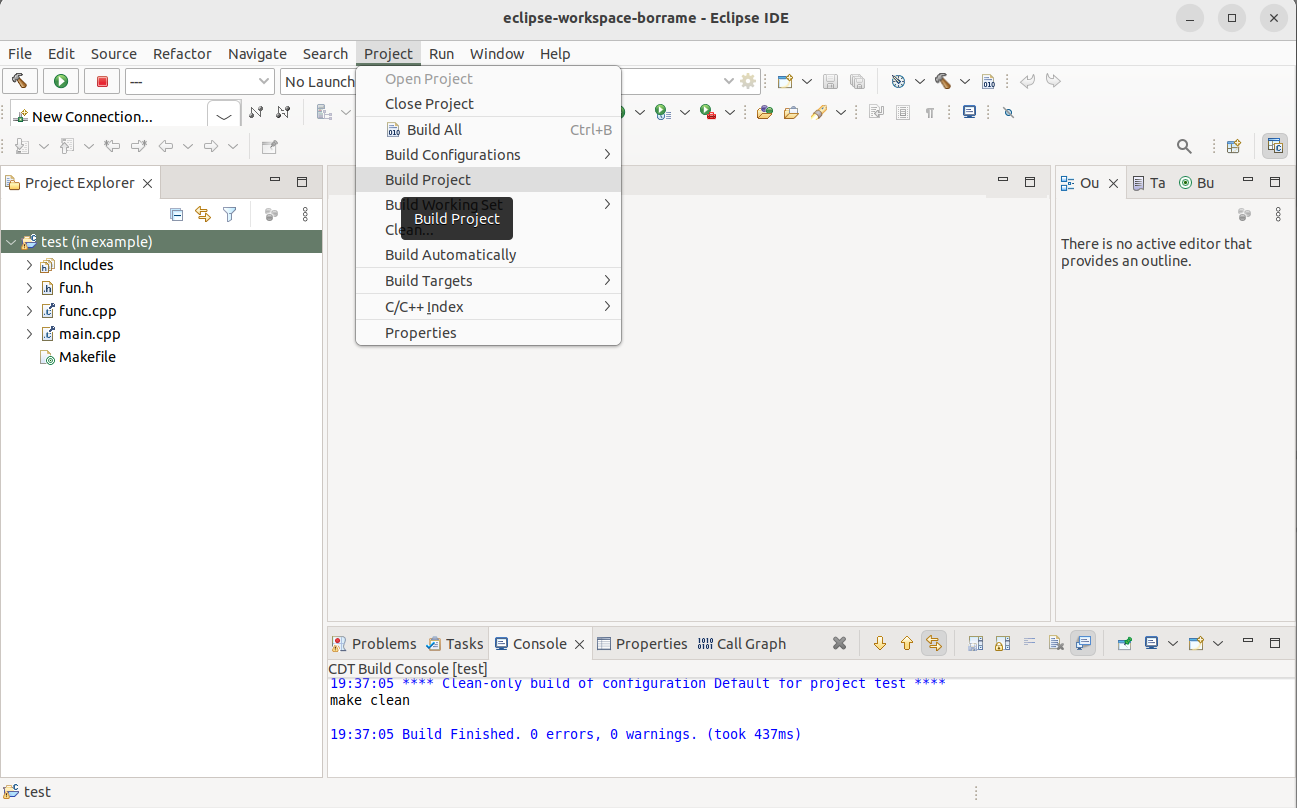
Task: Open the launch mode dropdown showing '---'
Action: tap(199, 81)
